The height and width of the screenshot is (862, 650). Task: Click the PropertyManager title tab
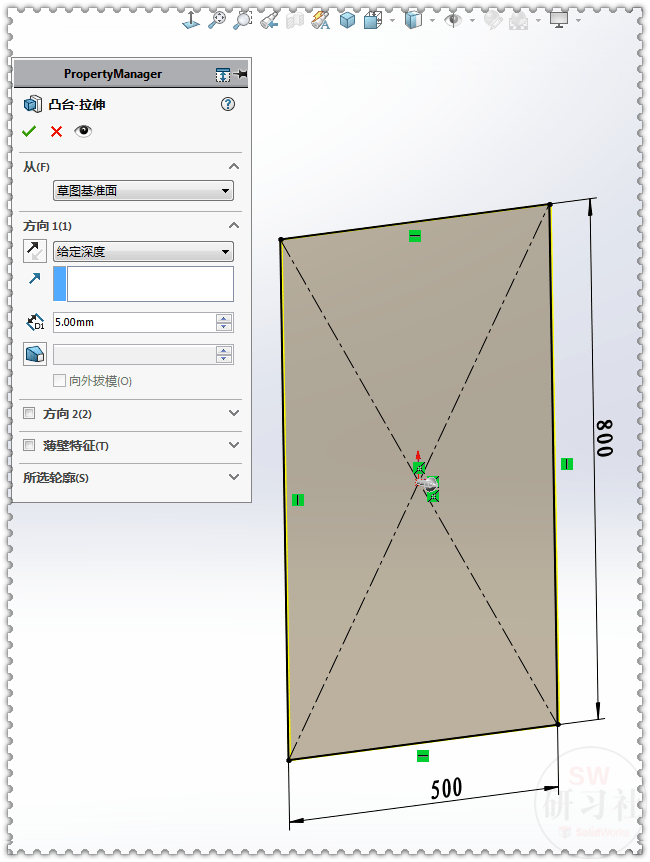(x=113, y=74)
